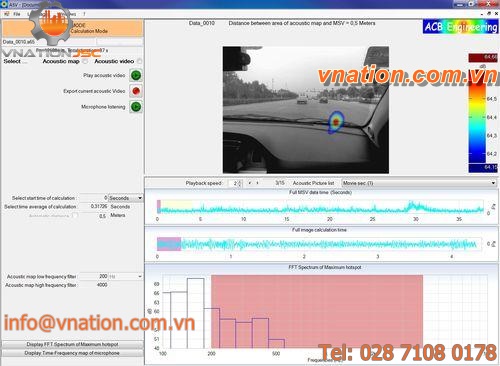The width and height of the screenshot is (500, 366).
Task: Click the small app icon left of File
Action: point(6,14)
